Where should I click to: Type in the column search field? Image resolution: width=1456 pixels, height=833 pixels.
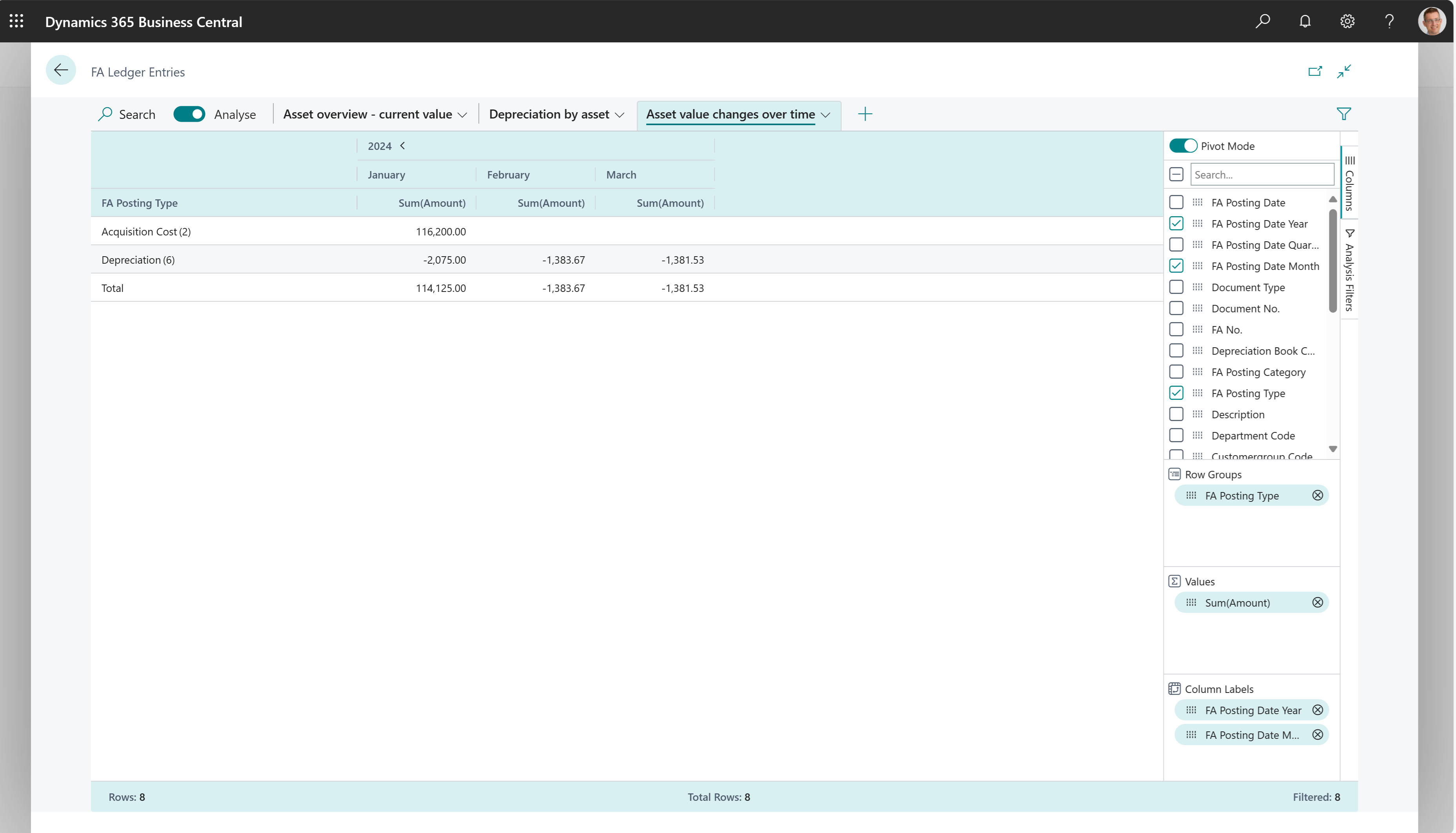point(1262,174)
